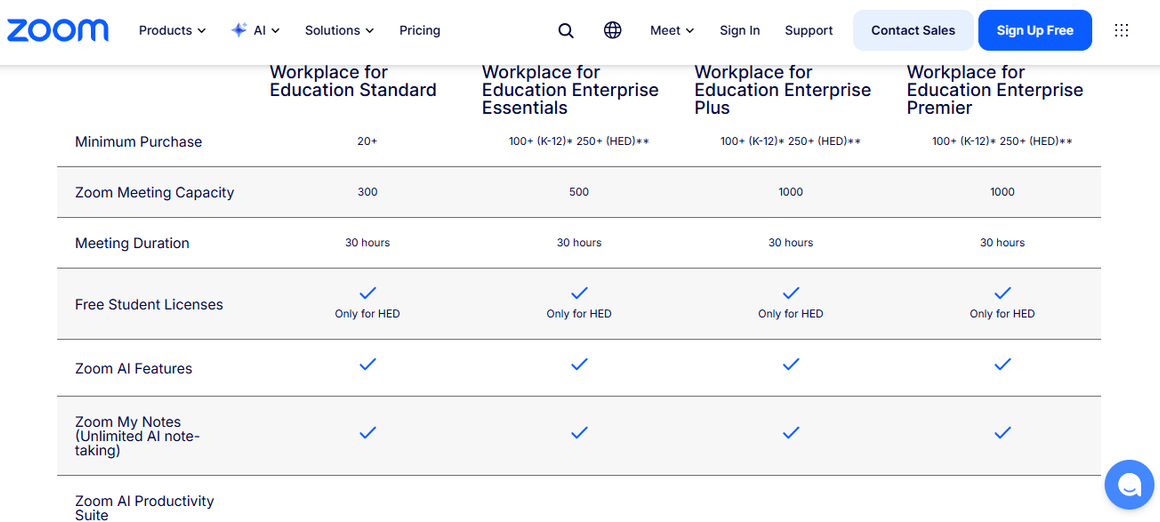Click meeting capacity 1000 under Enterprise Premier
Viewport: 1160px width, 522px height.
coord(1002,192)
